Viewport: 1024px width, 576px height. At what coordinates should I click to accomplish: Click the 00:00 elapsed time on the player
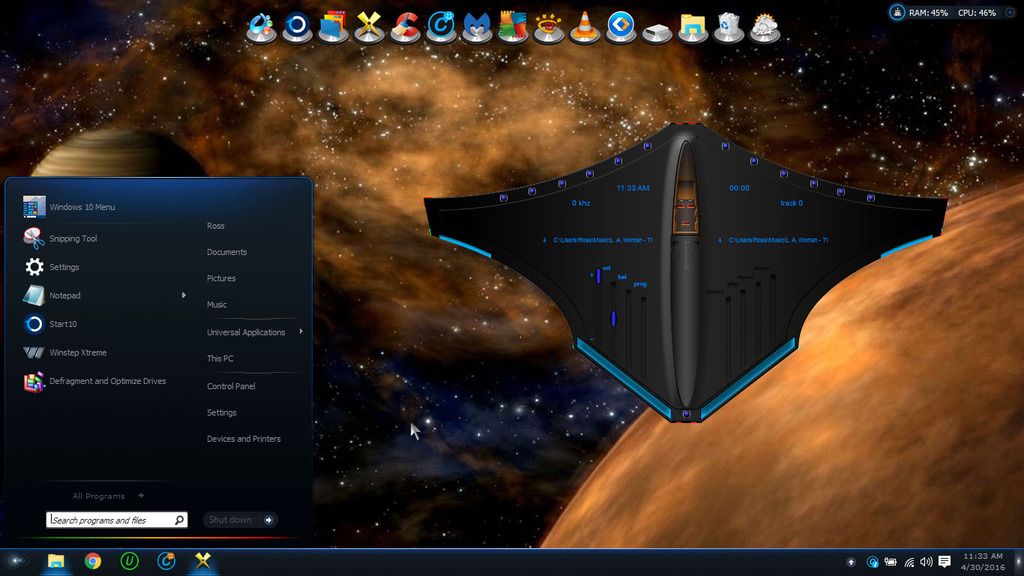[x=739, y=188]
